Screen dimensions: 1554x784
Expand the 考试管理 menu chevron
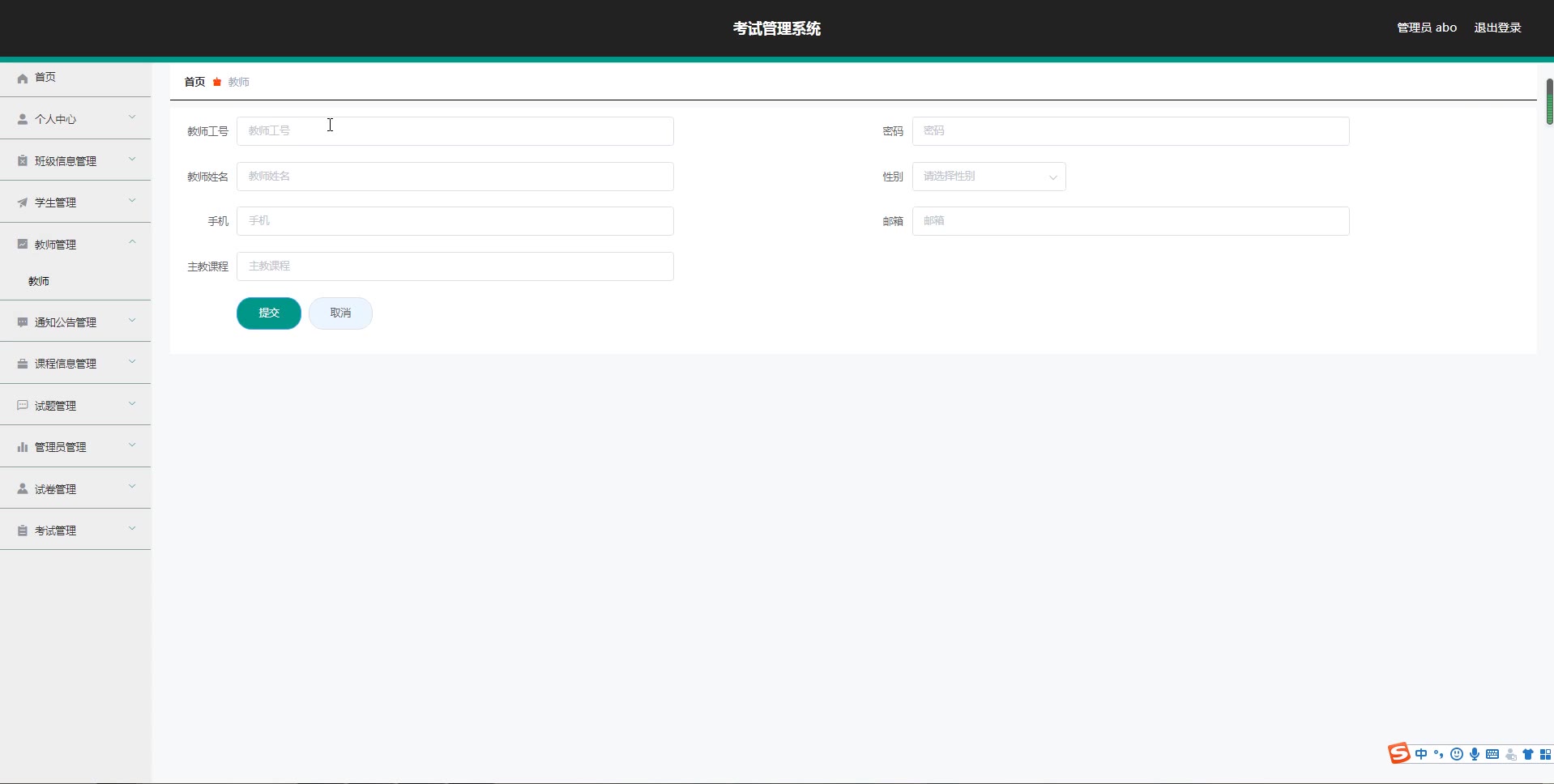pos(132,529)
